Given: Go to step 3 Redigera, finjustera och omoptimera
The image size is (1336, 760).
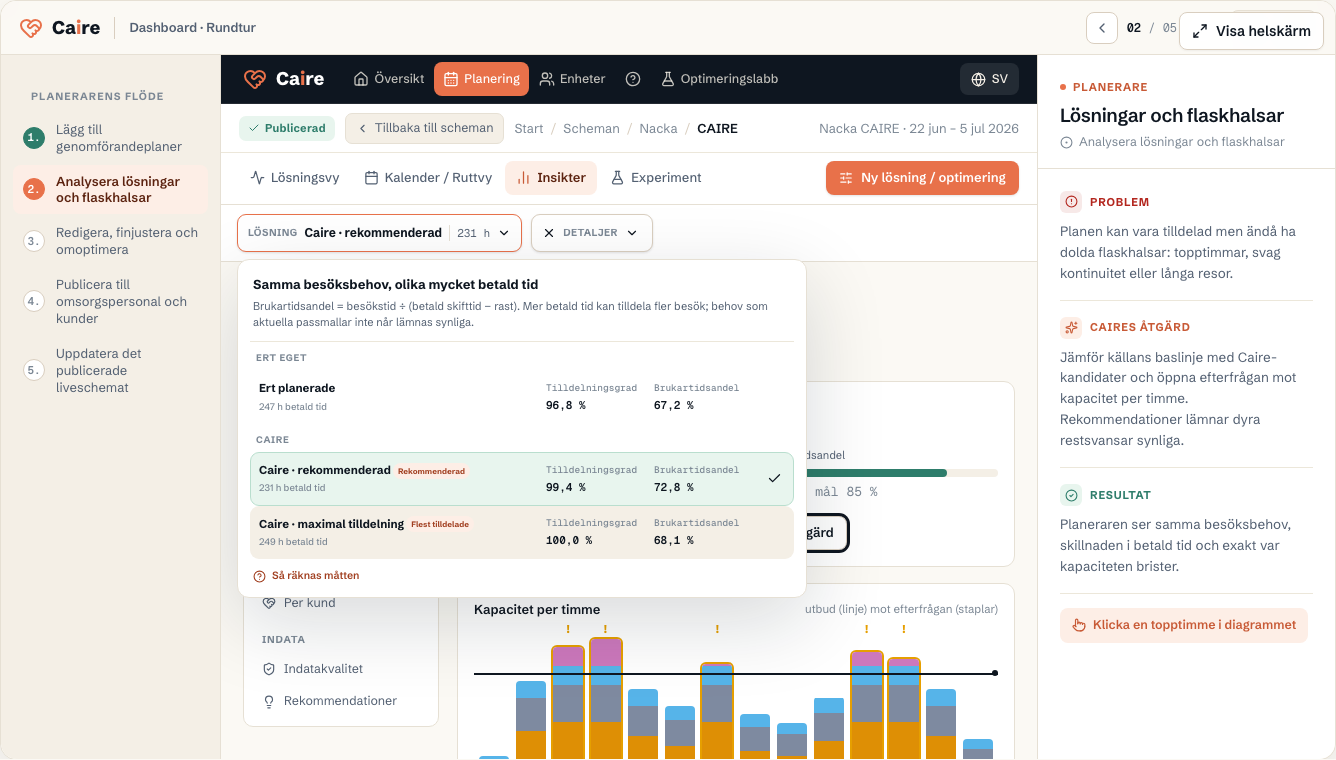Looking at the screenshot, I should point(110,241).
